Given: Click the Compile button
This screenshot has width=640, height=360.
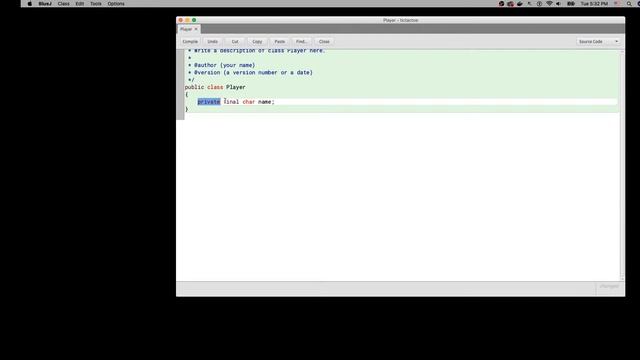Looking at the screenshot, I should (190, 42).
